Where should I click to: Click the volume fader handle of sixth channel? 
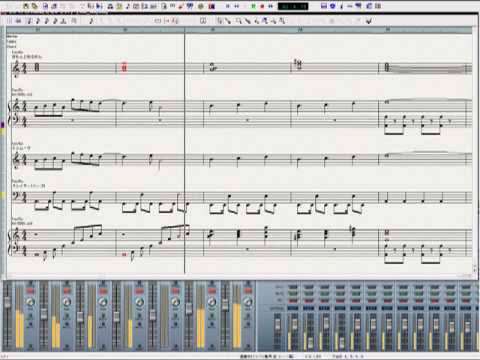click(189, 308)
